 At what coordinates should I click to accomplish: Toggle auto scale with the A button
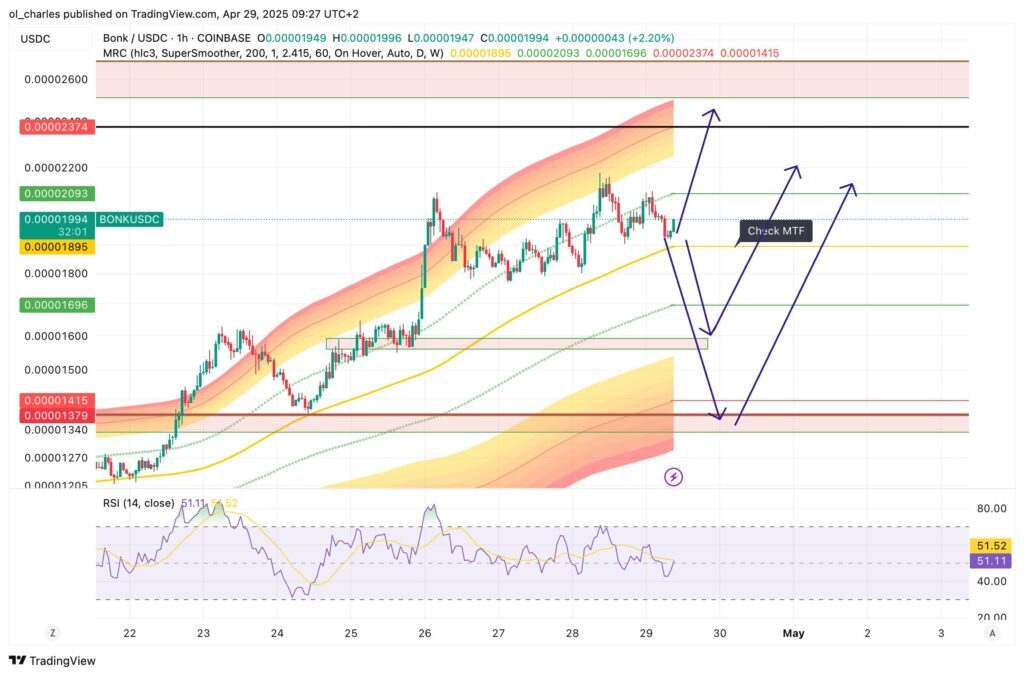pos(991,633)
